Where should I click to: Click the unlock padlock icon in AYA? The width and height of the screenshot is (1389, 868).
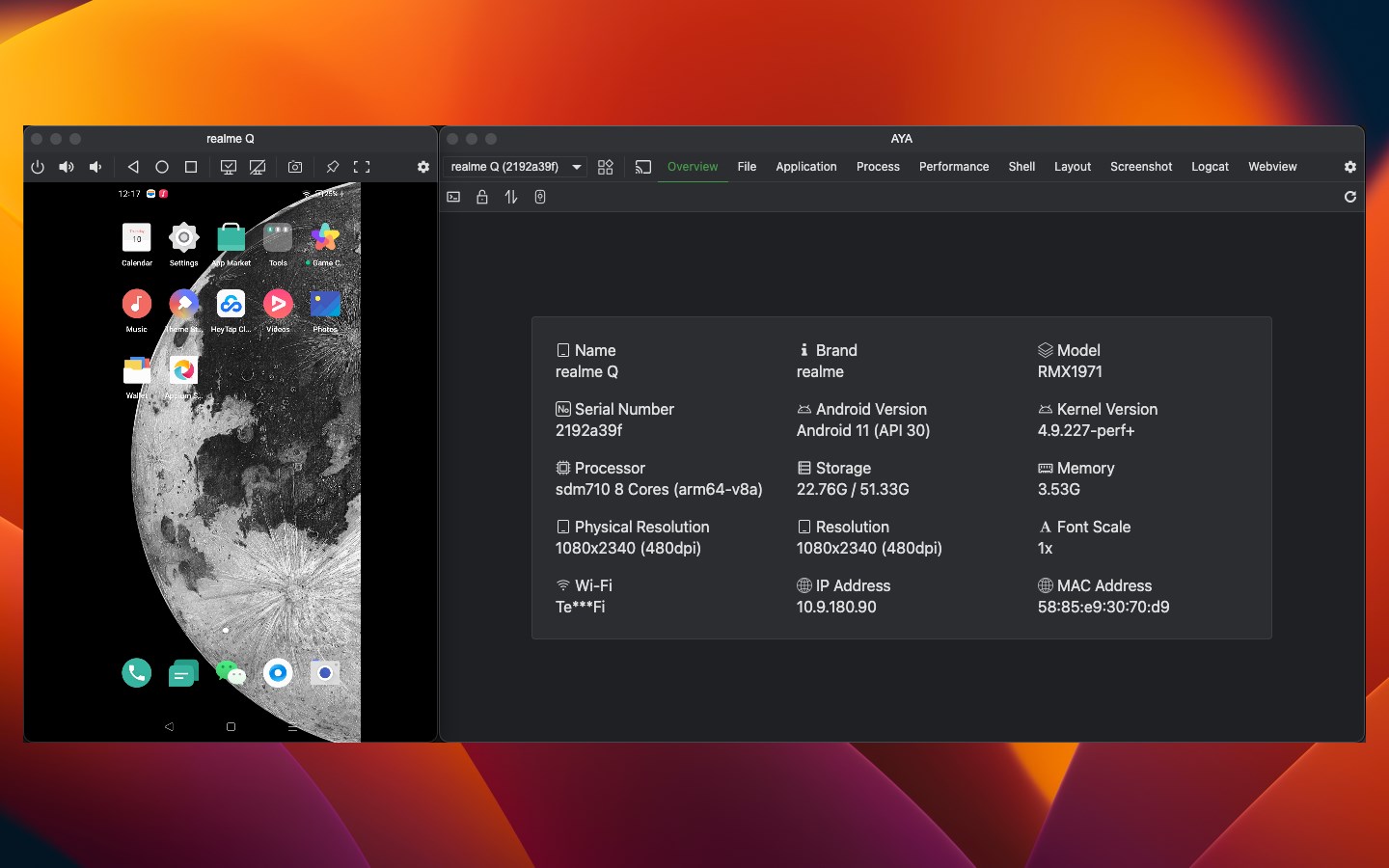point(482,197)
